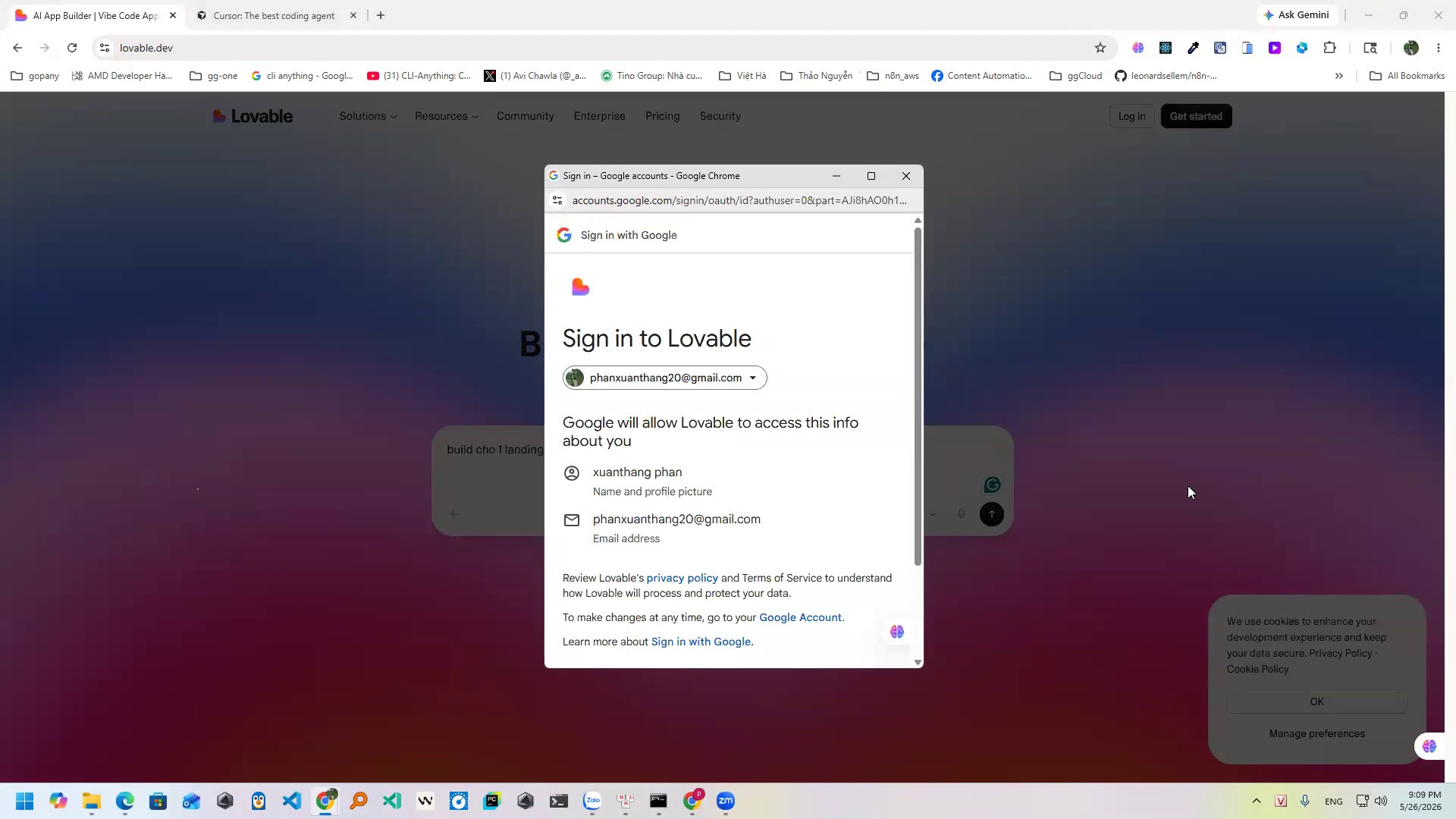View site information for lovable.dev

(105, 48)
